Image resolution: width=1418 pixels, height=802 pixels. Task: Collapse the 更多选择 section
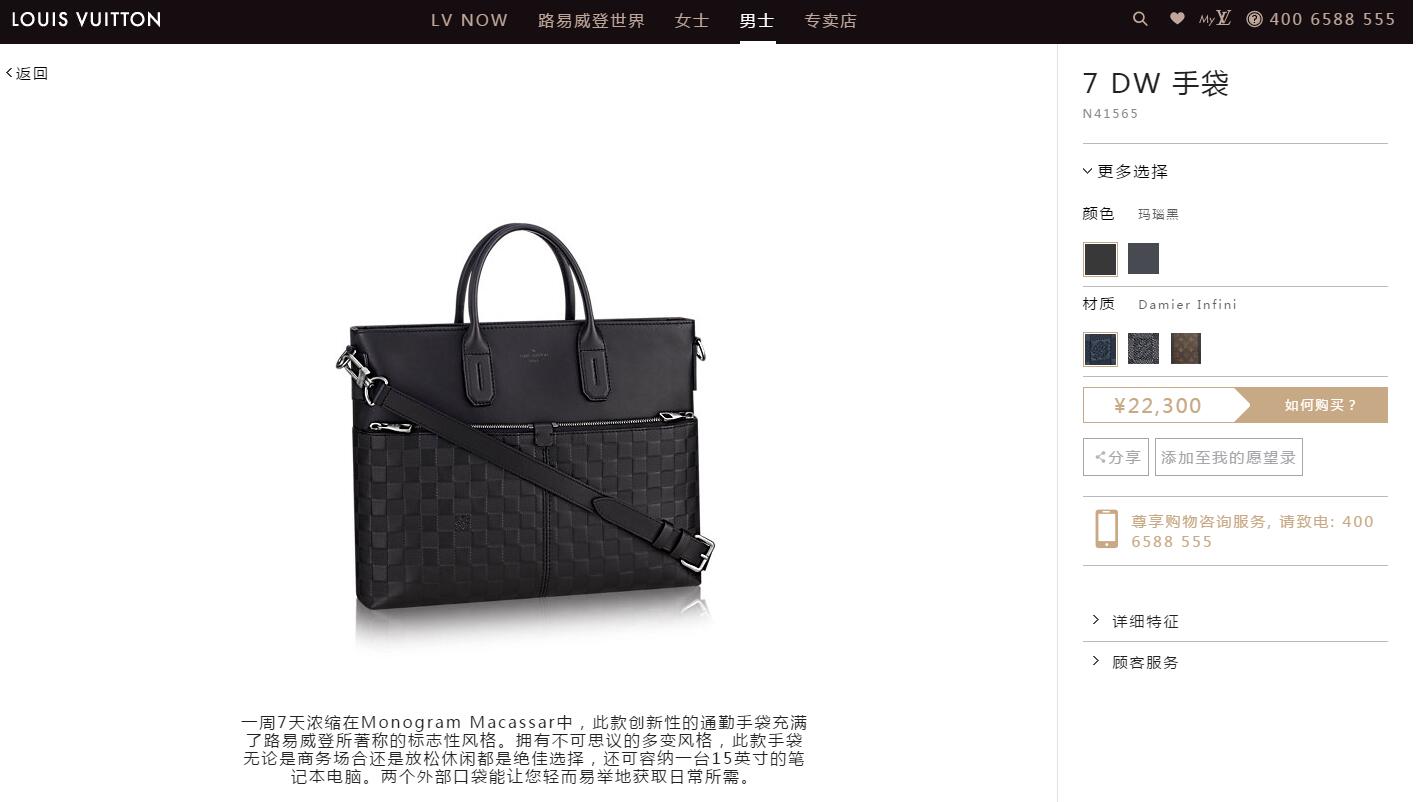1125,171
